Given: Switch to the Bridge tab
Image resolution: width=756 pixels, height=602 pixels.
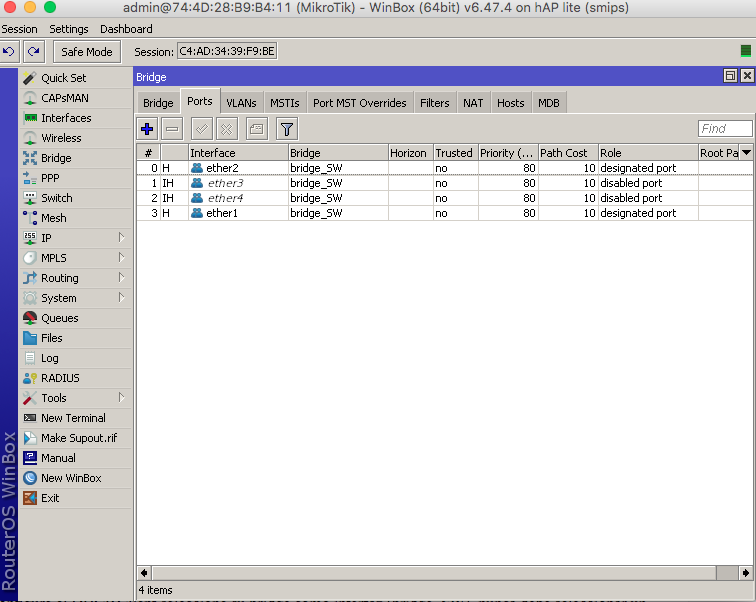Looking at the screenshot, I should [158, 103].
